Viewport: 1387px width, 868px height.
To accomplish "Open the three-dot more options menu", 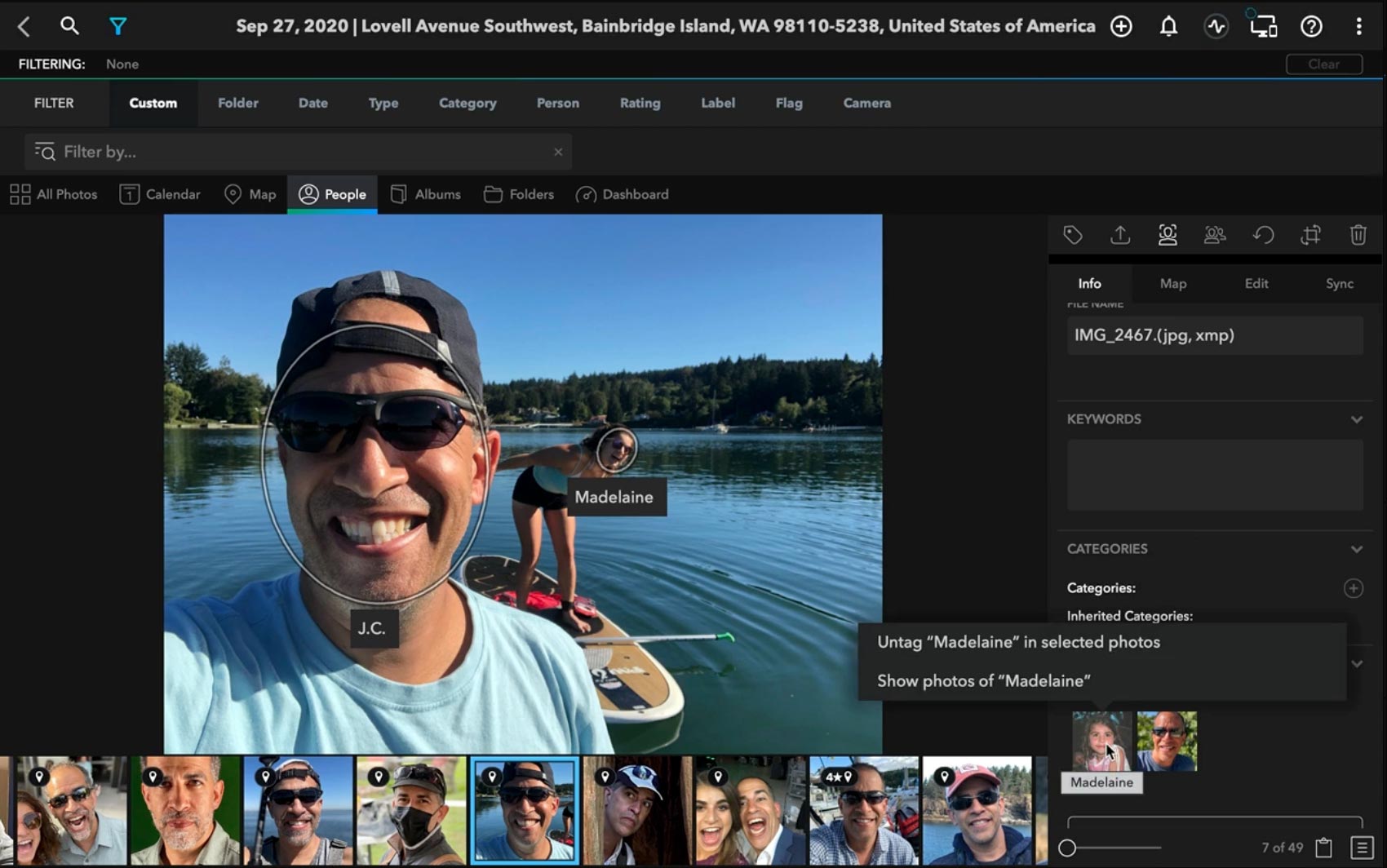I will click(x=1358, y=26).
